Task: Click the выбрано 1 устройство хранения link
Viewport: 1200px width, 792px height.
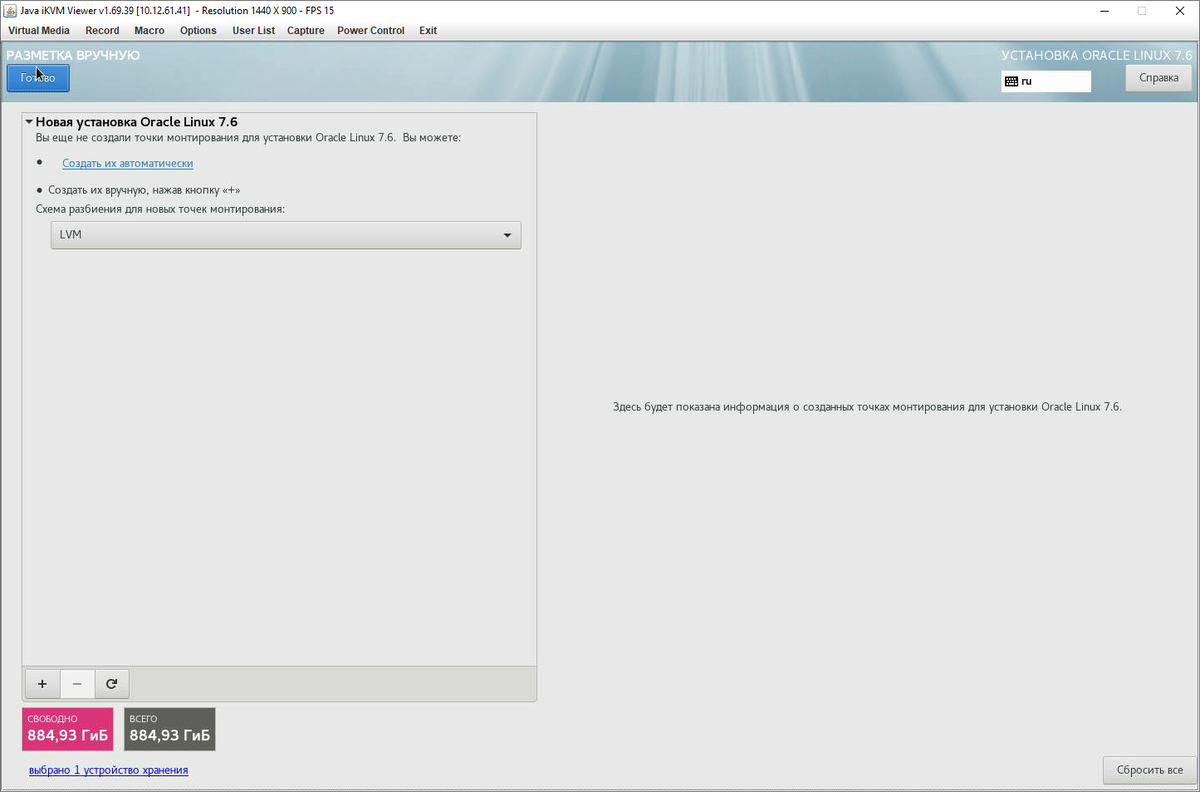Action: pos(109,770)
